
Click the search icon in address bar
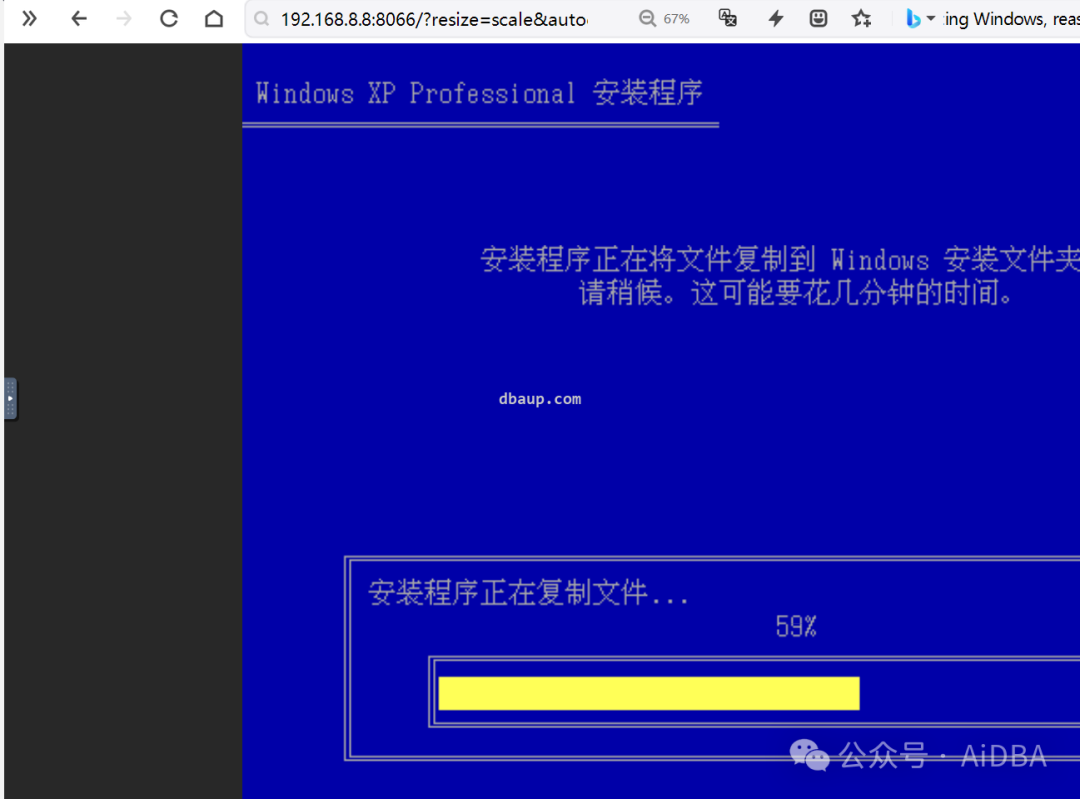click(262, 19)
